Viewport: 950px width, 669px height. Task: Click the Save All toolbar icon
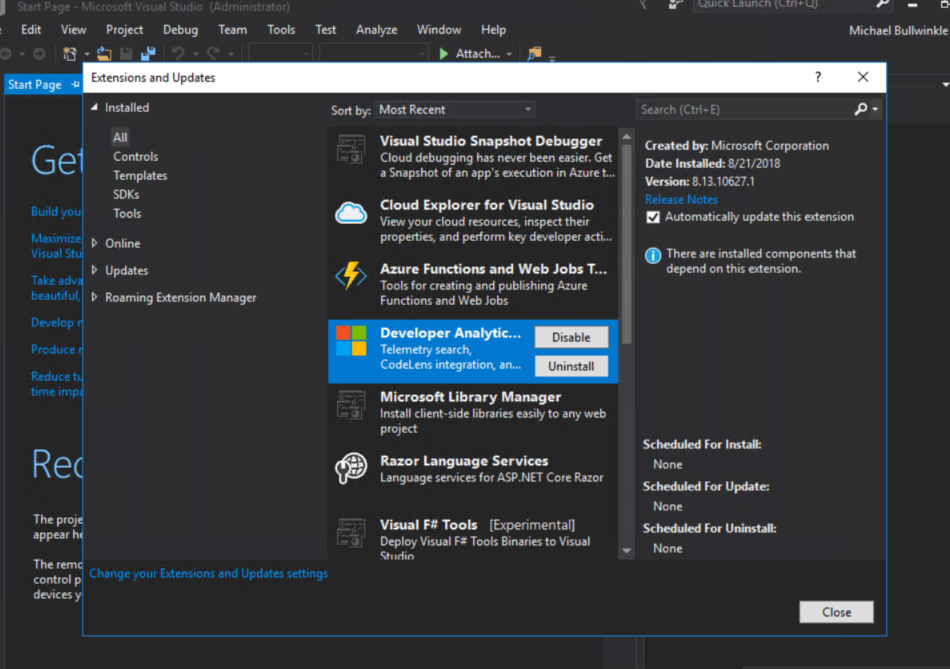click(x=148, y=54)
